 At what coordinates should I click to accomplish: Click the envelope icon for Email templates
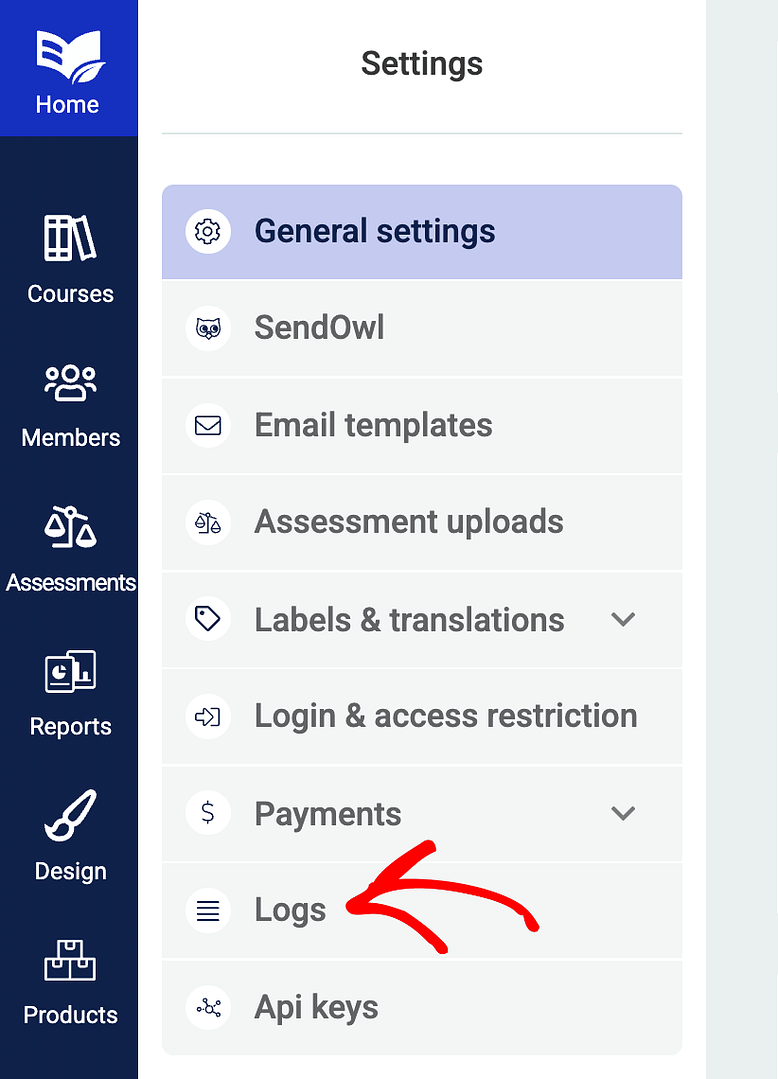pyautogui.click(x=207, y=425)
